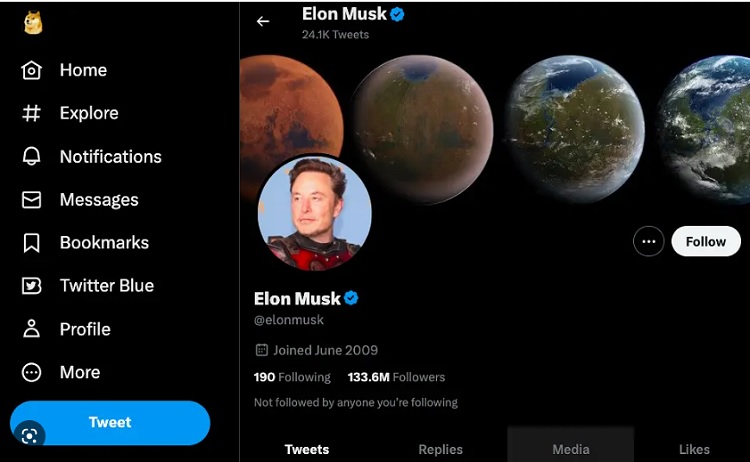Click the Twitter Blue bird icon
The width and height of the screenshot is (750, 462).
tap(32, 286)
